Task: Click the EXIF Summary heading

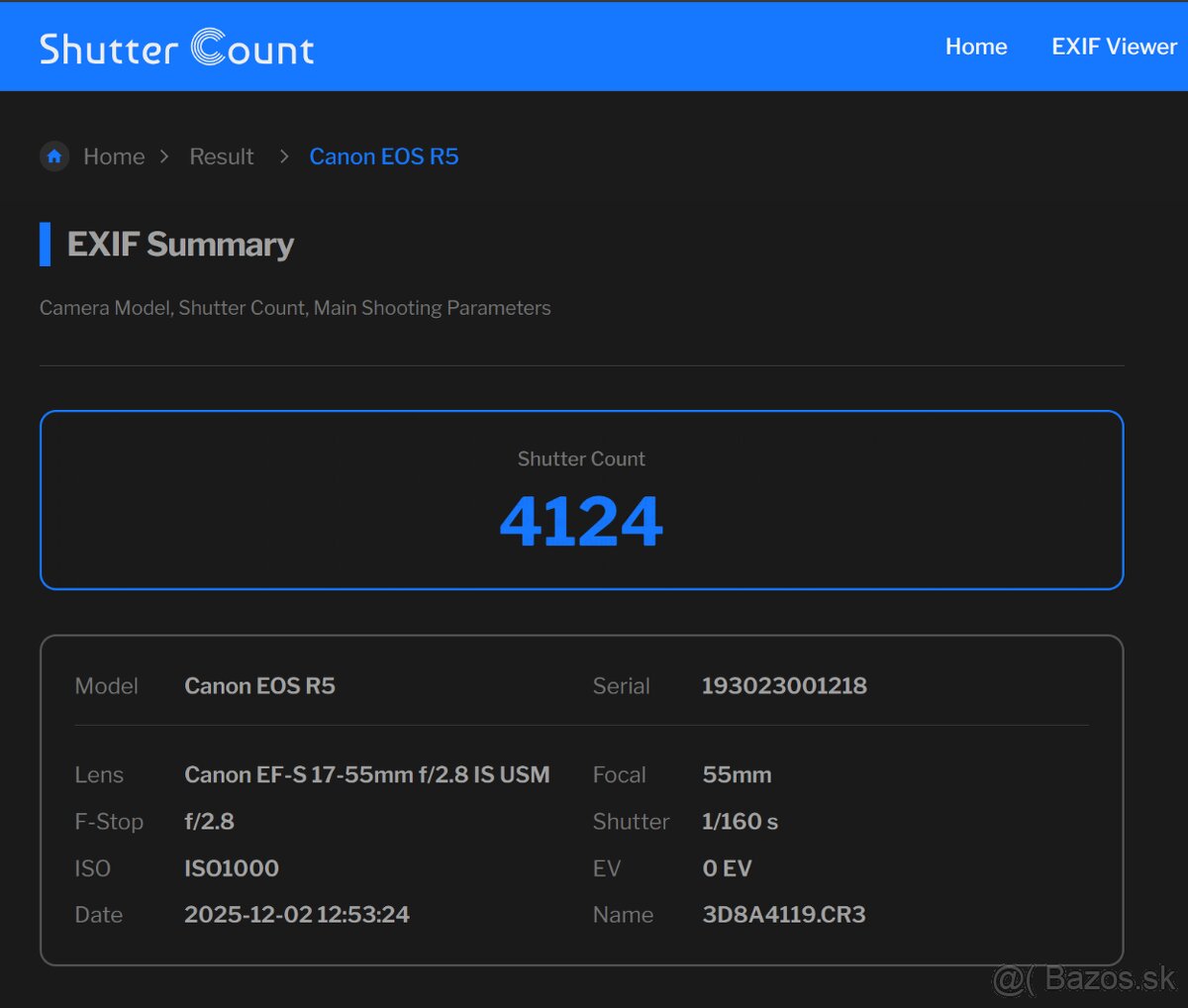Action: [x=180, y=245]
